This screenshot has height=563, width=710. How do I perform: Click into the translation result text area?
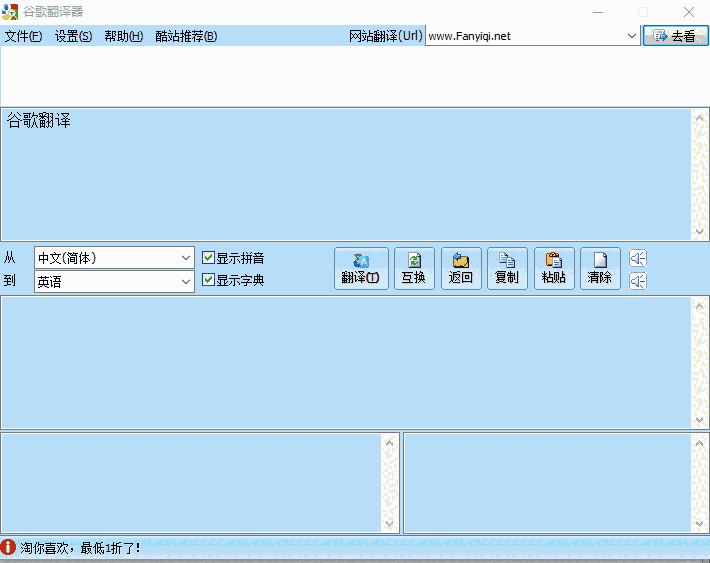[346, 362]
